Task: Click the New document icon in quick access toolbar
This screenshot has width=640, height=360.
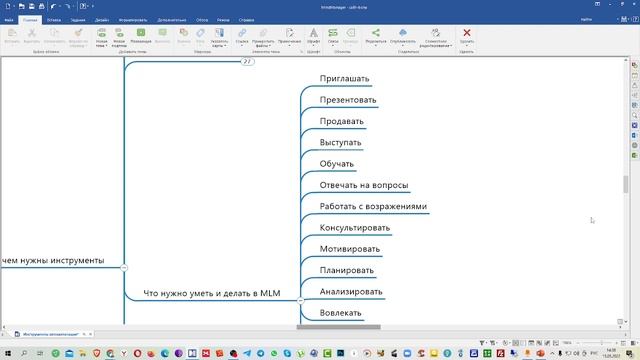Action: coord(8,6)
